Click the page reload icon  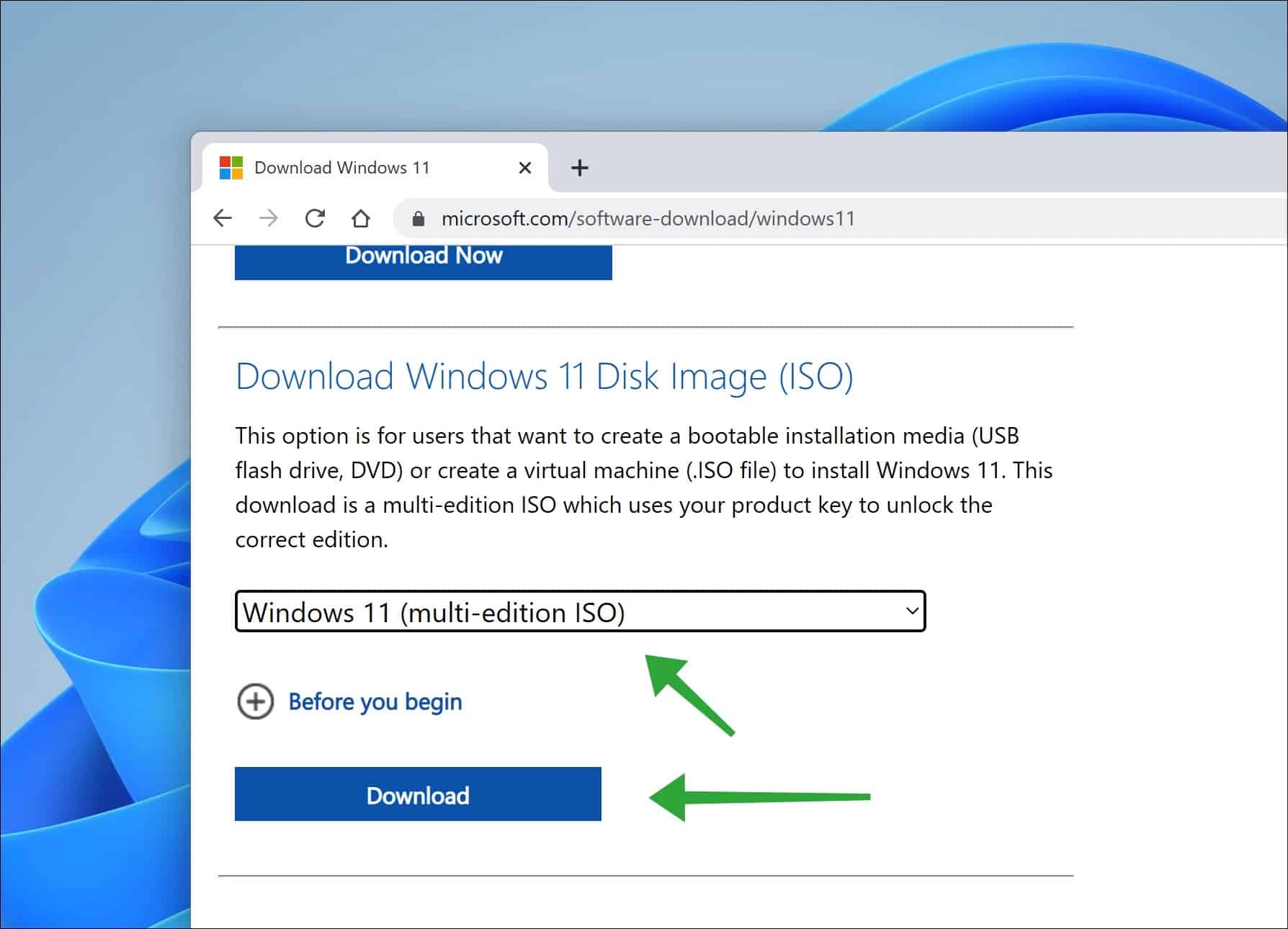pos(316,218)
